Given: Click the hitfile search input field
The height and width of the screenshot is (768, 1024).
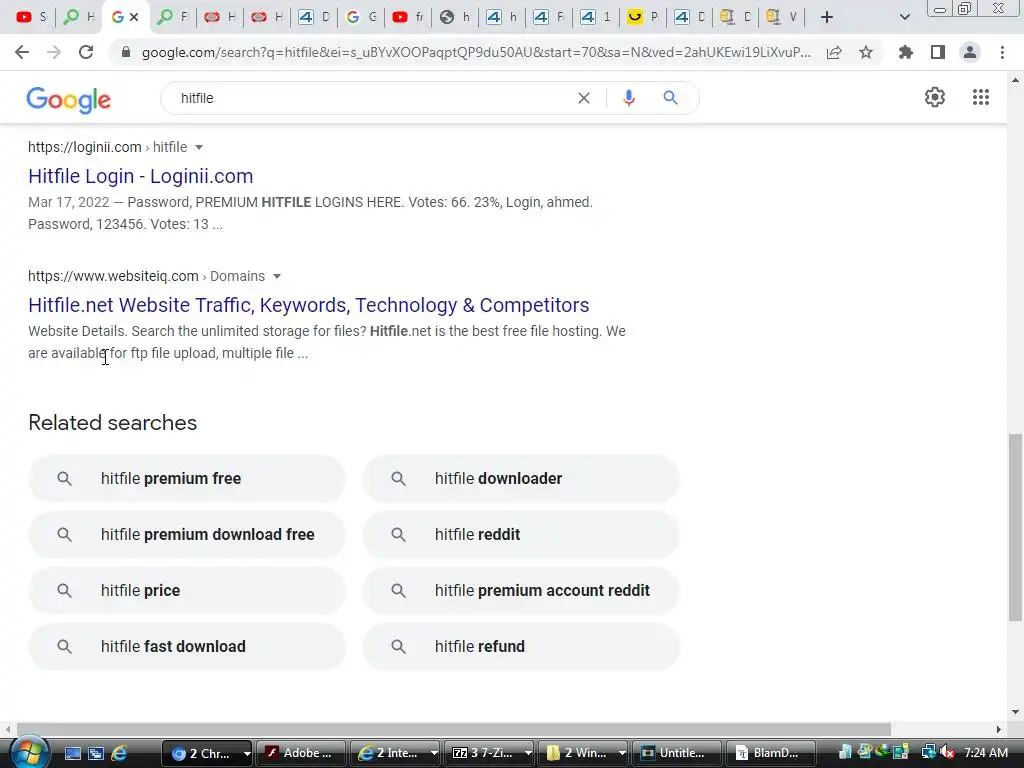Looking at the screenshot, I should (372, 98).
